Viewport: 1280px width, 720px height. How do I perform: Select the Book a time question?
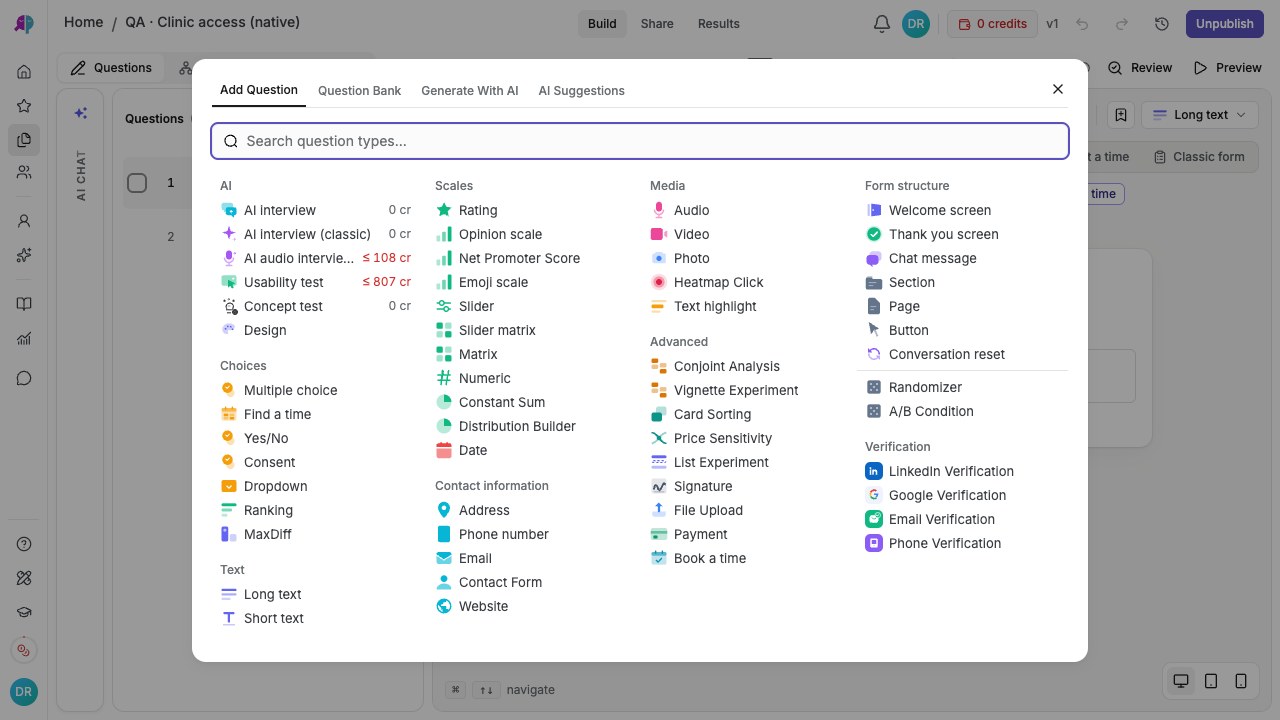click(x=745, y=558)
